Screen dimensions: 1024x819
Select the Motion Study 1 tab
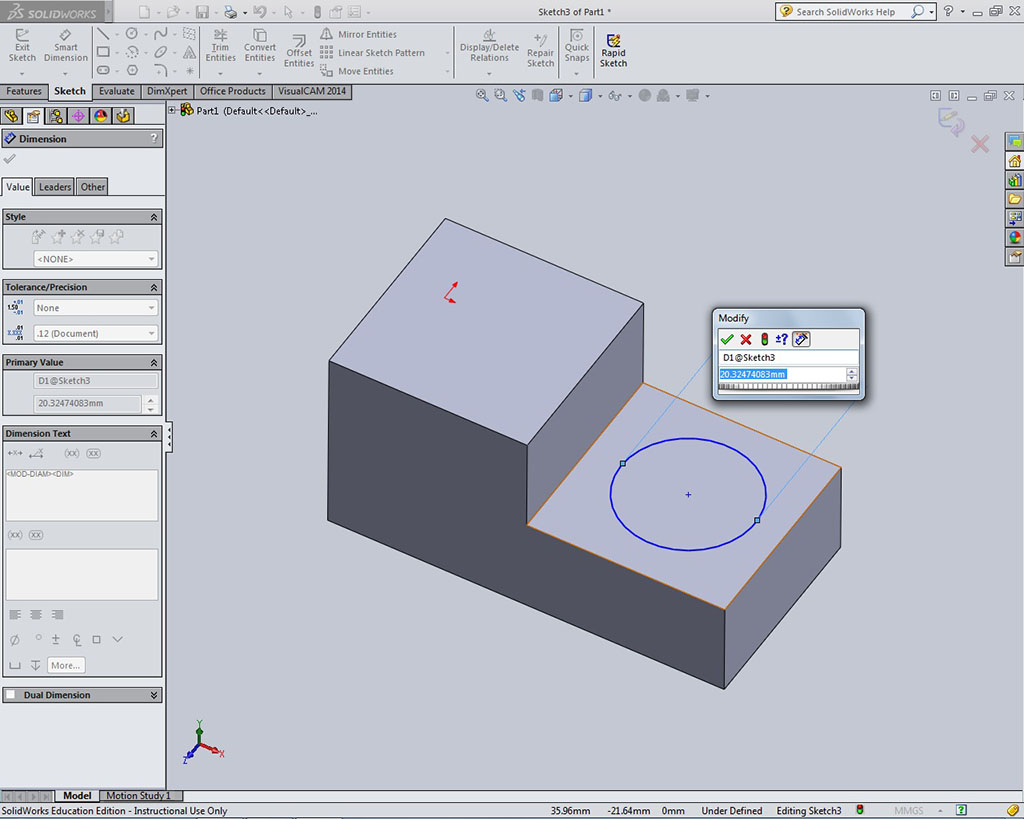click(138, 796)
